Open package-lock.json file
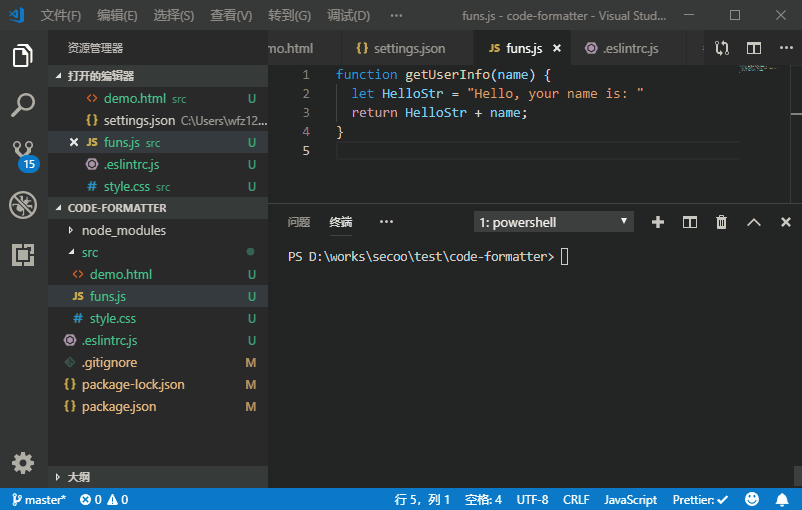Image resolution: width=802 pixels, height=510 pixels. [158, 384]
